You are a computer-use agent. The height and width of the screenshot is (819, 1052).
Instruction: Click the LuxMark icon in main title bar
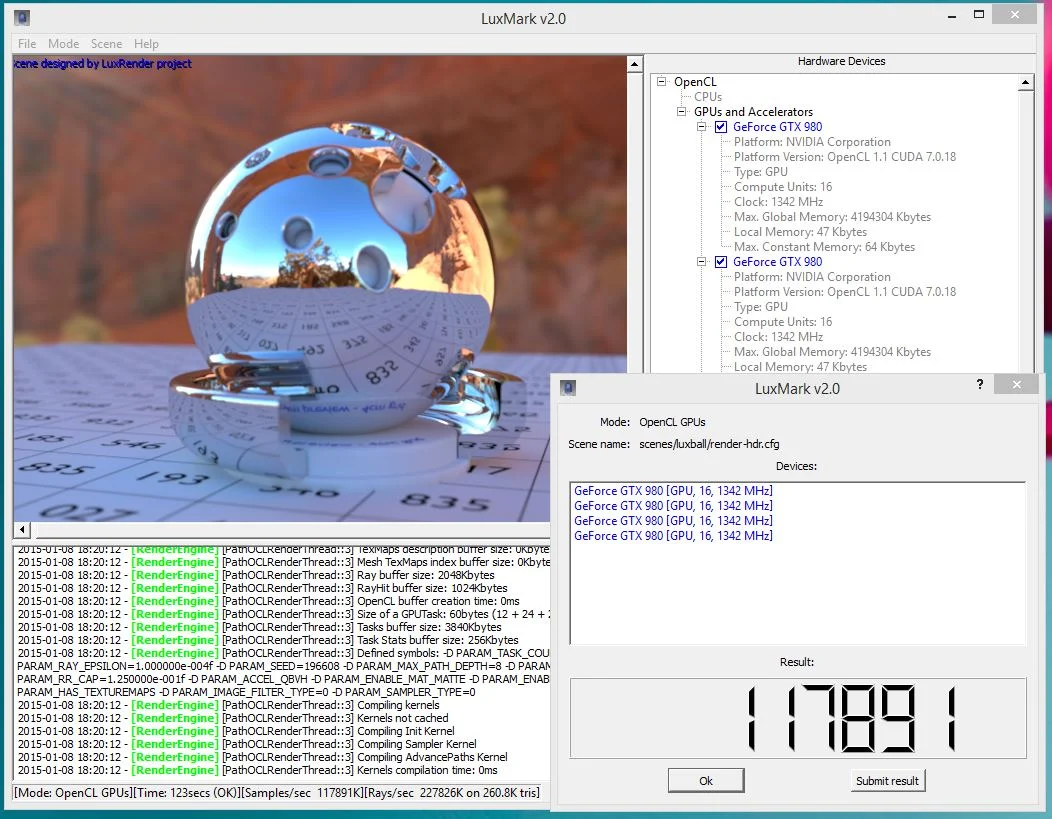pos(21,18)
